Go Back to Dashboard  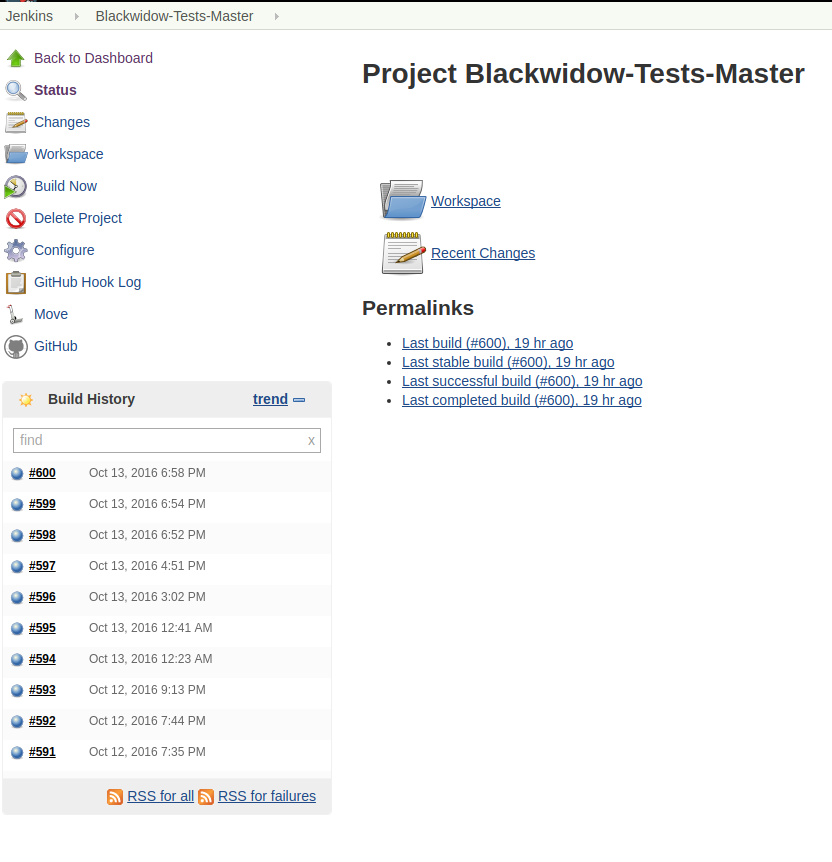pos(93,58)
